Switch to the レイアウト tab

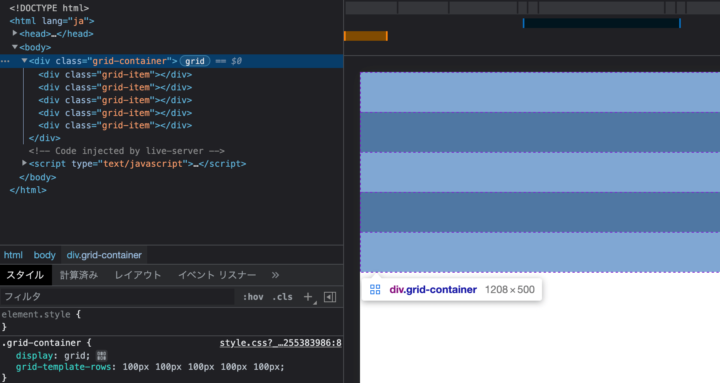[138, 275]
